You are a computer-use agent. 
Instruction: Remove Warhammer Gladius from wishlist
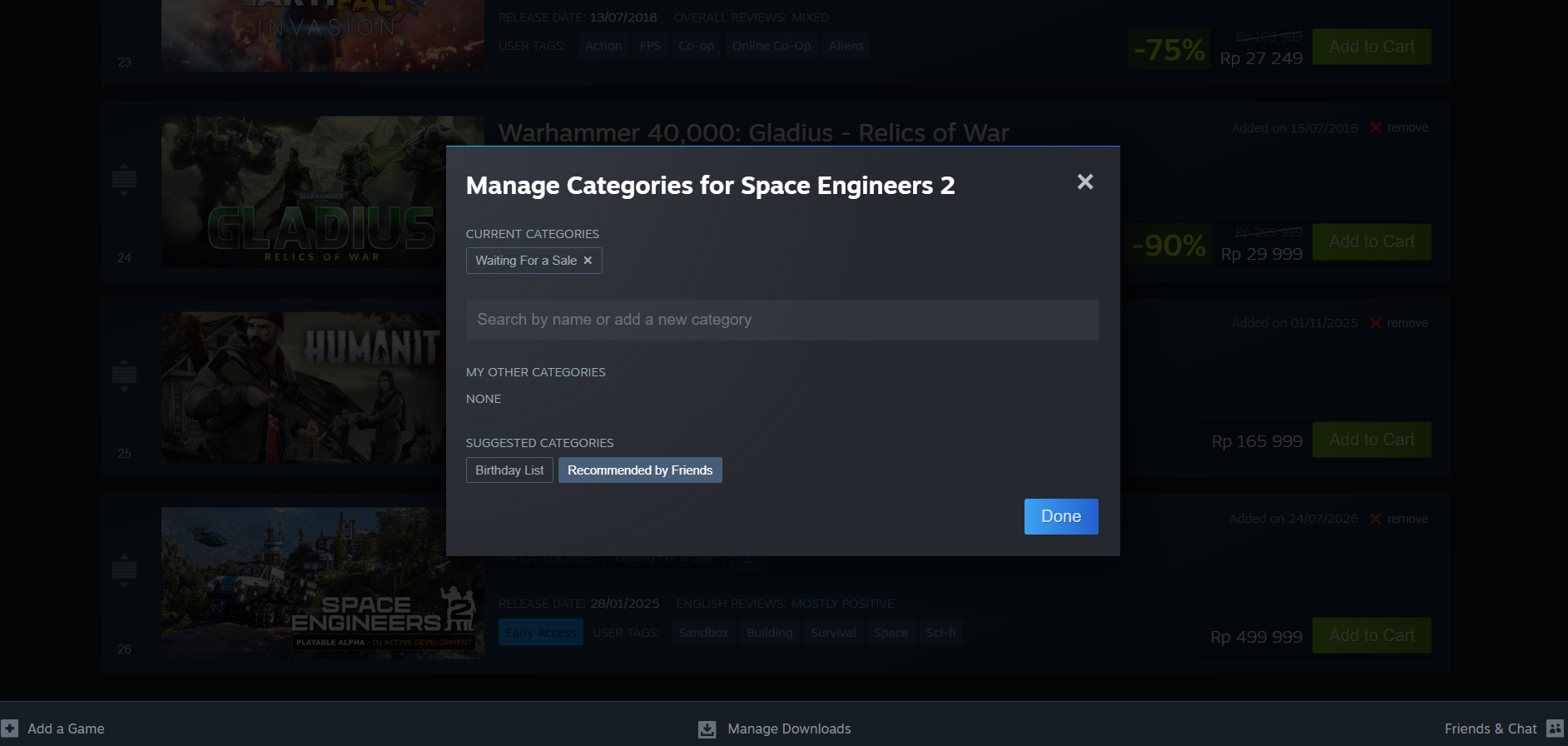[1407, 127]
